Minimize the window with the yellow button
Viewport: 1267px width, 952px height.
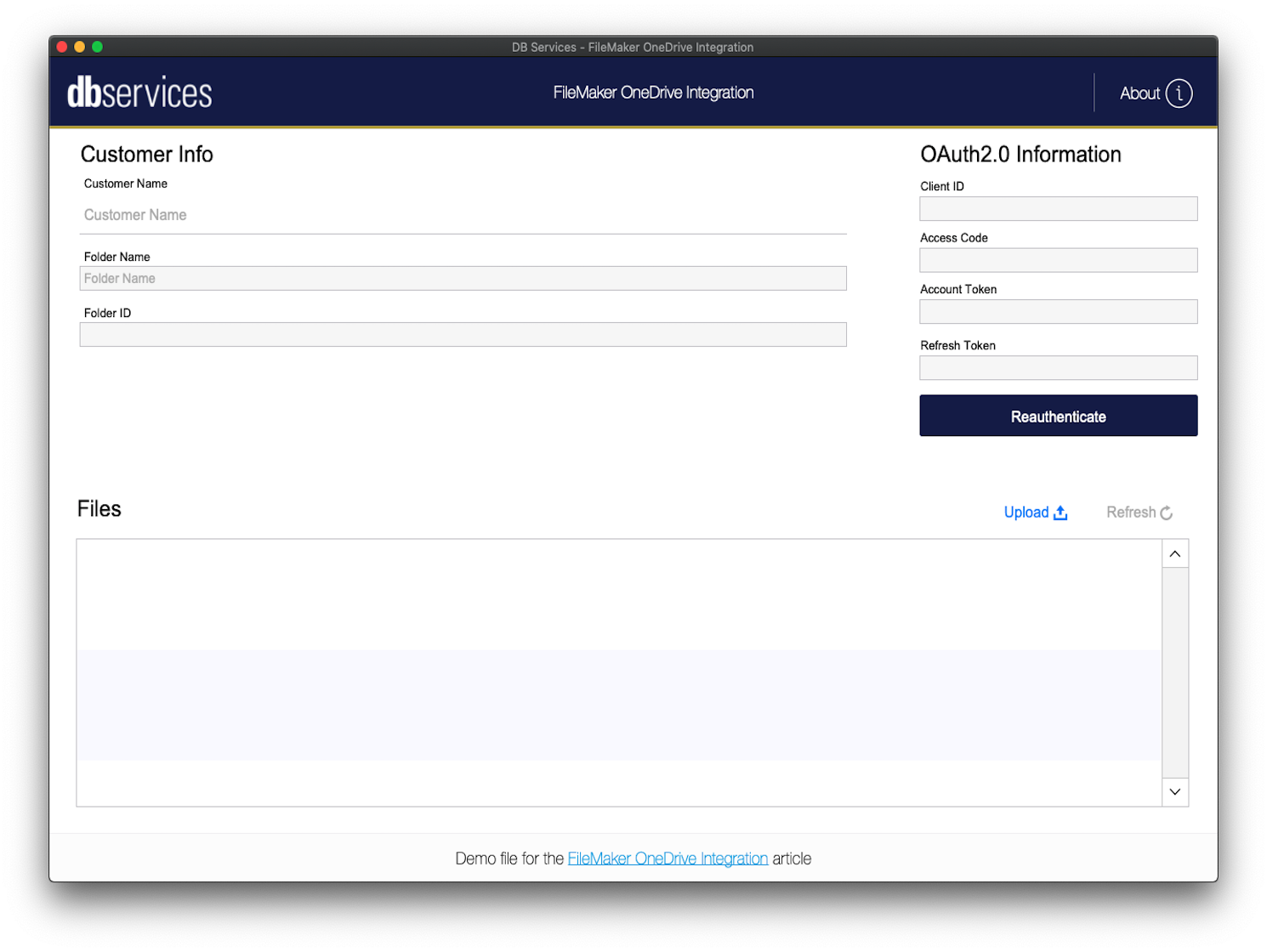[x=80, y=47]
